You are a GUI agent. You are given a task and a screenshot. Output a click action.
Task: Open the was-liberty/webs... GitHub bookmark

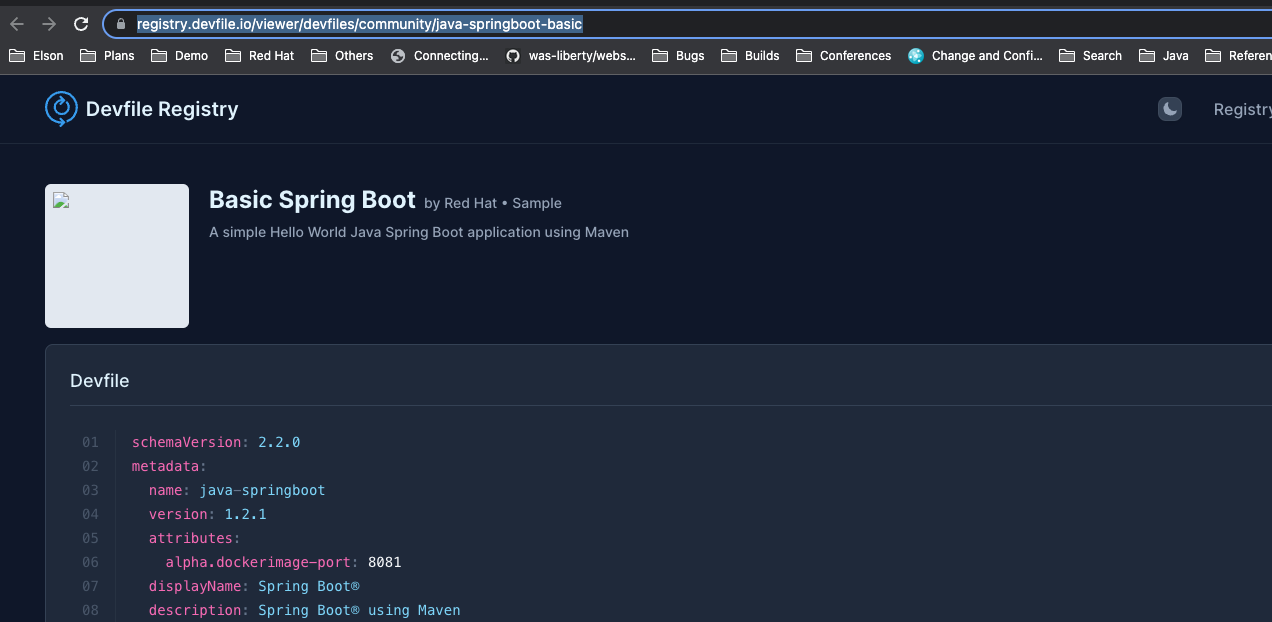click(571, 56)
